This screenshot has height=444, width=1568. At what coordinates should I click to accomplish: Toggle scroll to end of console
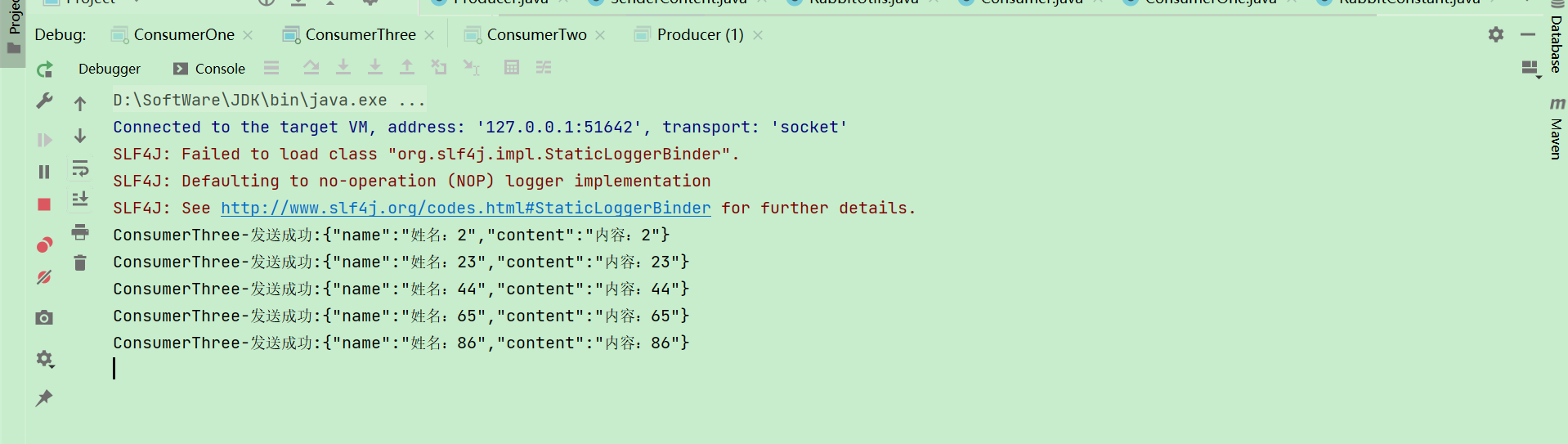(80, 199)
